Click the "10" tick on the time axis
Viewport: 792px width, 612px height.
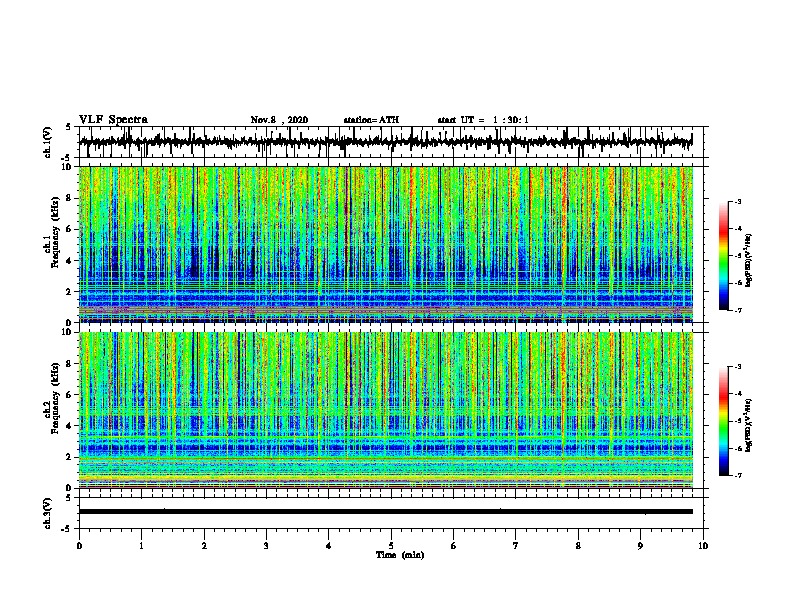tap(703, 546)
